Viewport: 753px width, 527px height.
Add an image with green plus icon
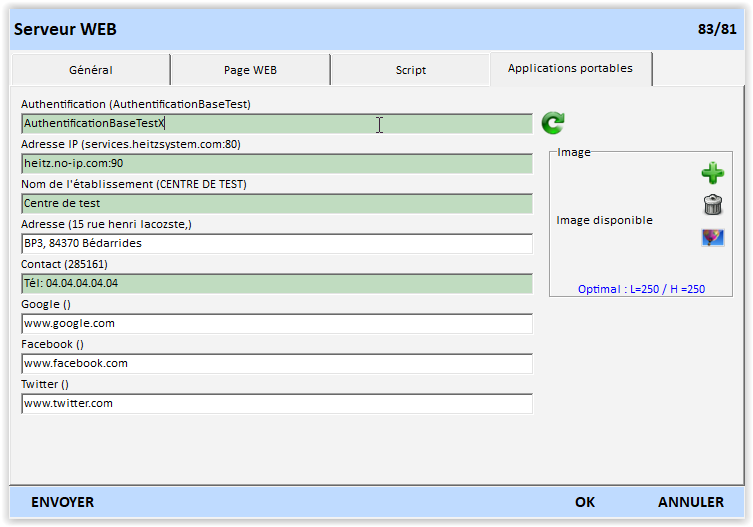pos(713,173)
